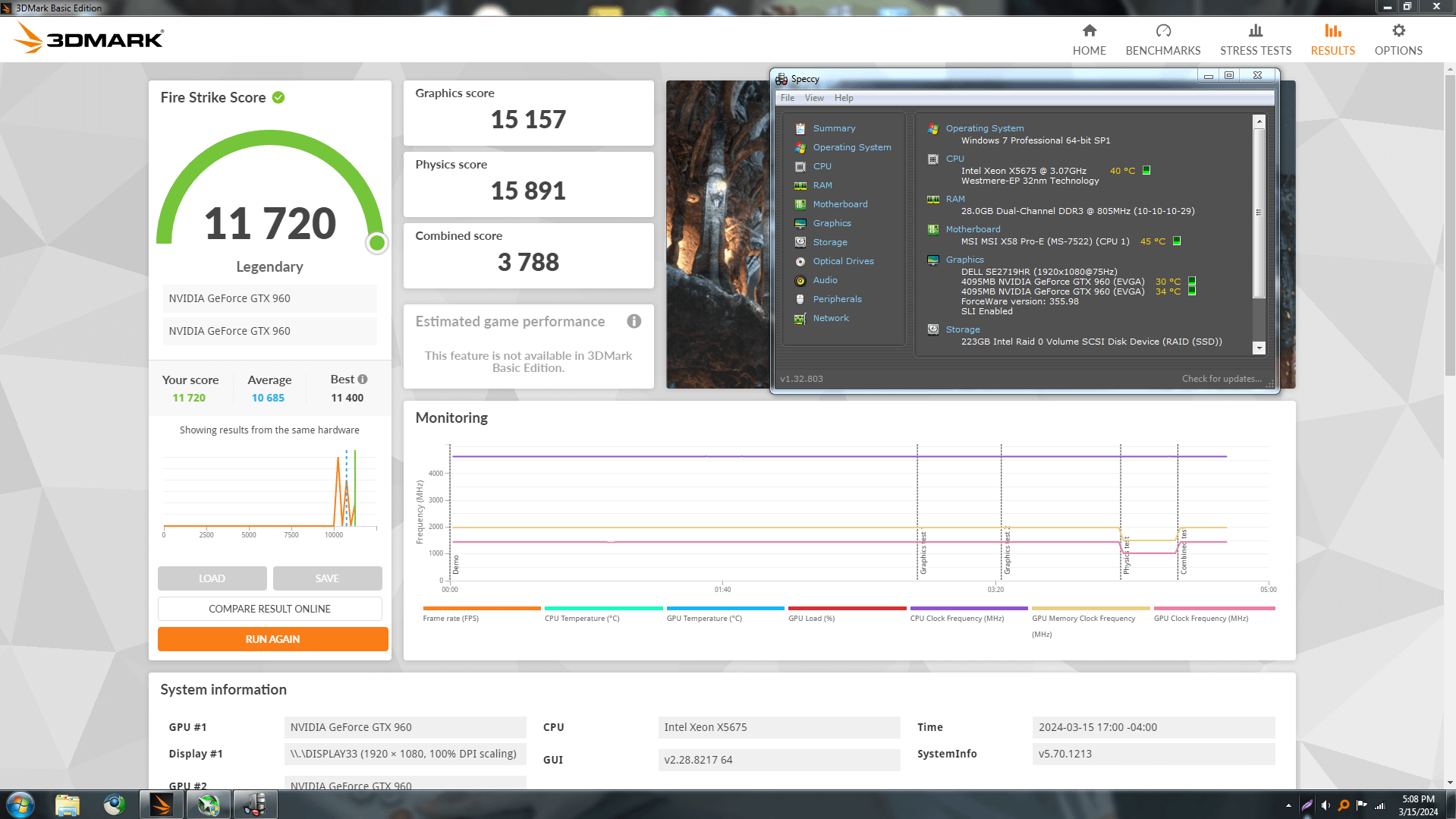Click the 3DMark icon in the taskbar
1456x819 pixels.
coord(161,805)
